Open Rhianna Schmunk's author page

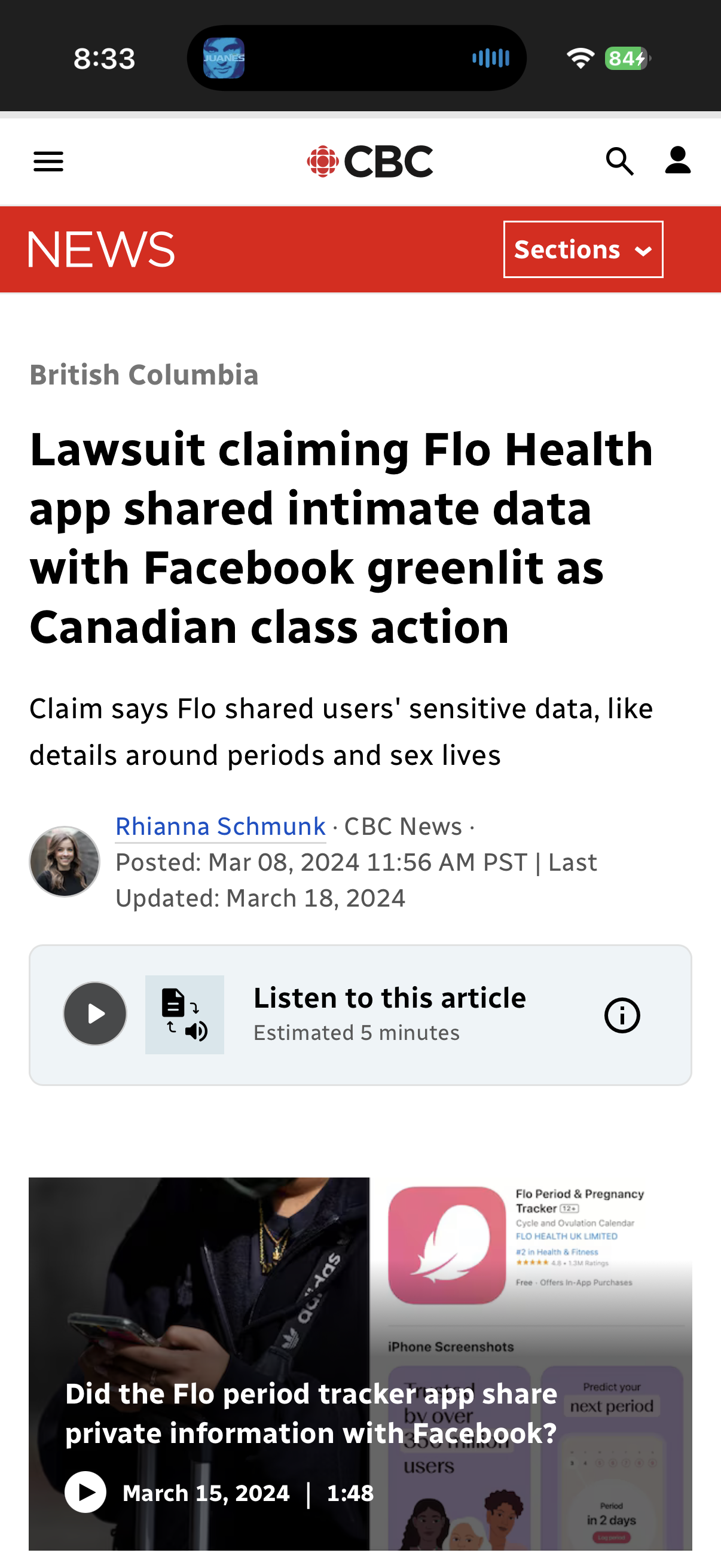tap(220, 826)
